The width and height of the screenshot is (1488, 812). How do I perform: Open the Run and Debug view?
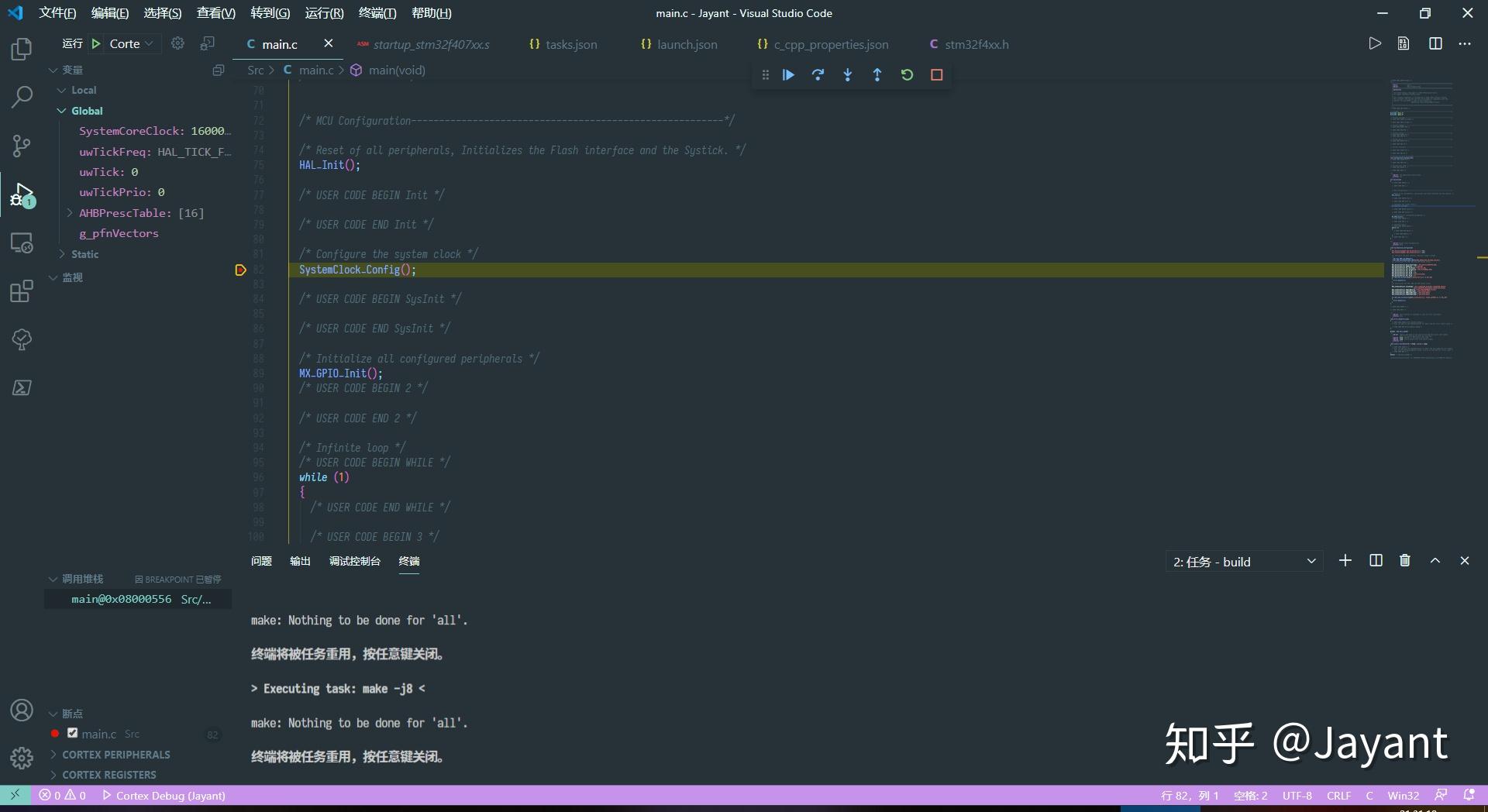click(22, 194)
